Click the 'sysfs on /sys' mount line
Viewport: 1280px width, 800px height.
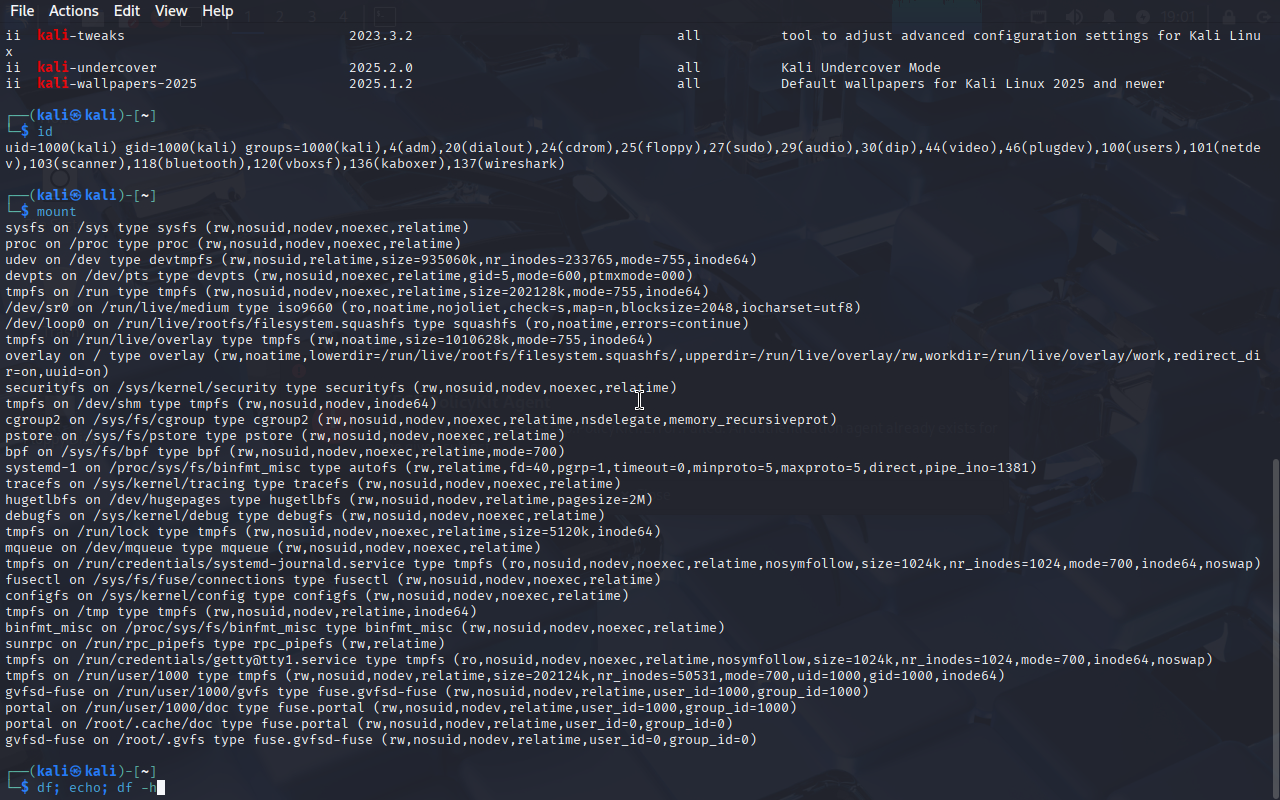point(237,228)
